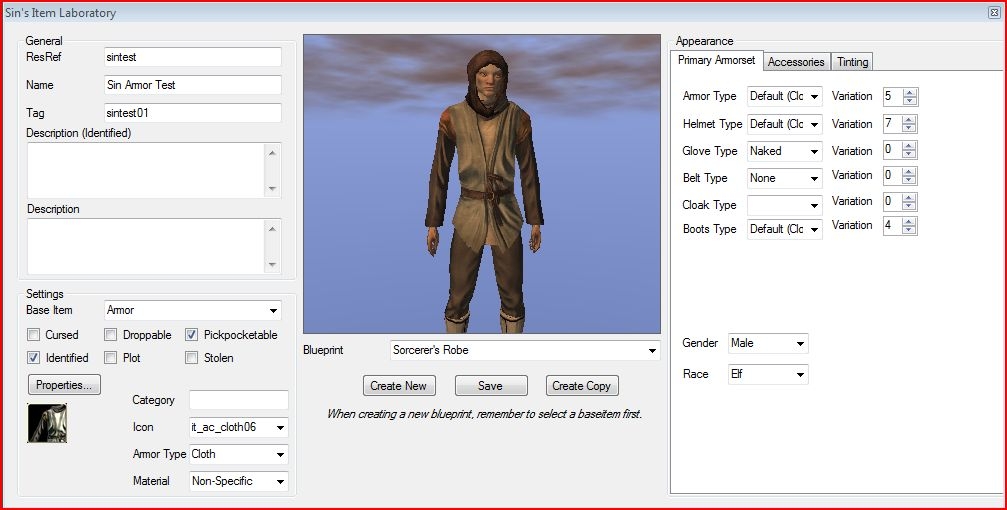Image resolution: width=1007 pixels, height=510 pixels.
Task: Increase the Armor Type variation spinner
Action: click(x=909, y=93)
